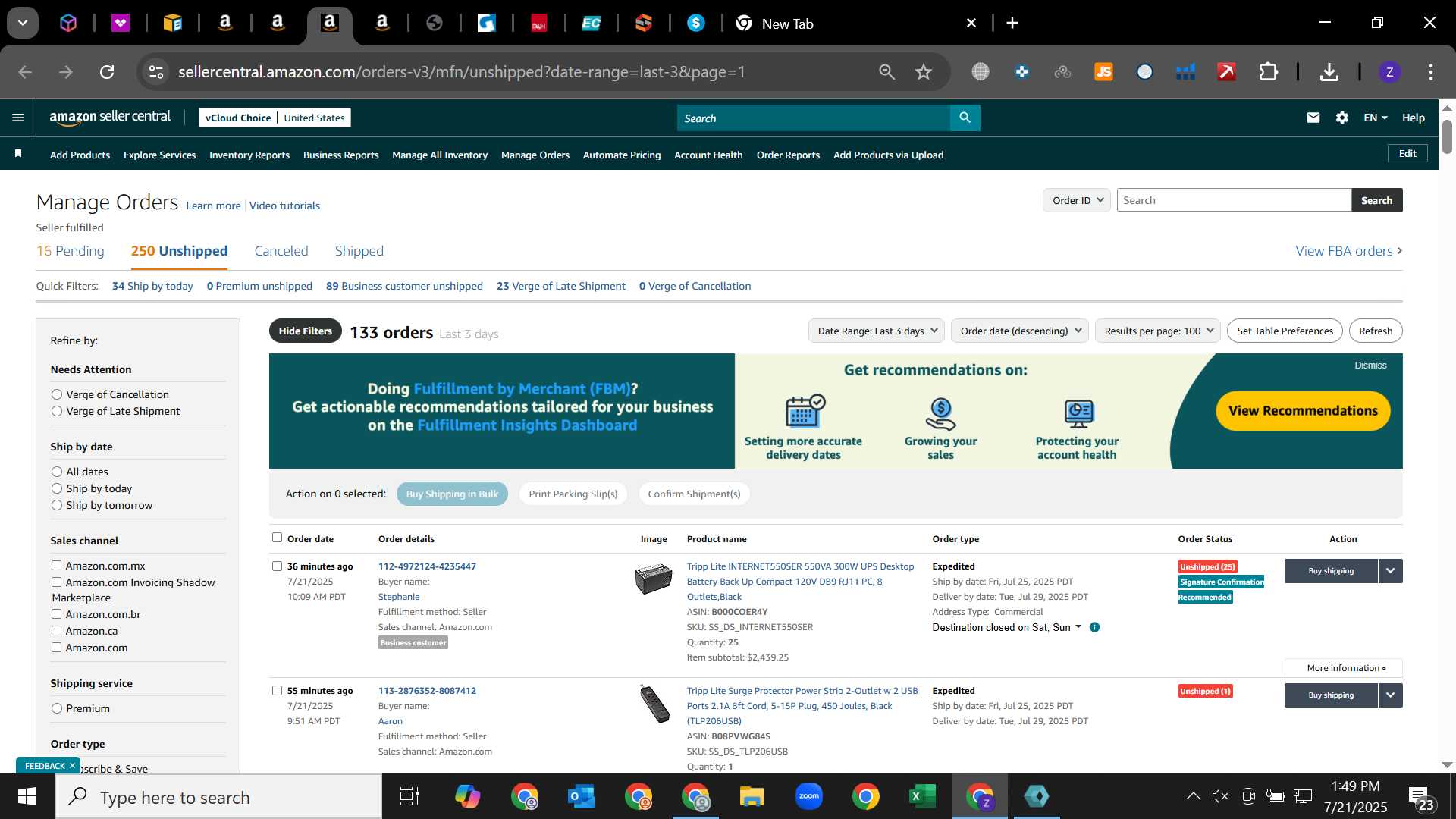This screenshot has width=1456, height=819.
Task: Open File Explorer from the taskbar
Action: point(752,796)
